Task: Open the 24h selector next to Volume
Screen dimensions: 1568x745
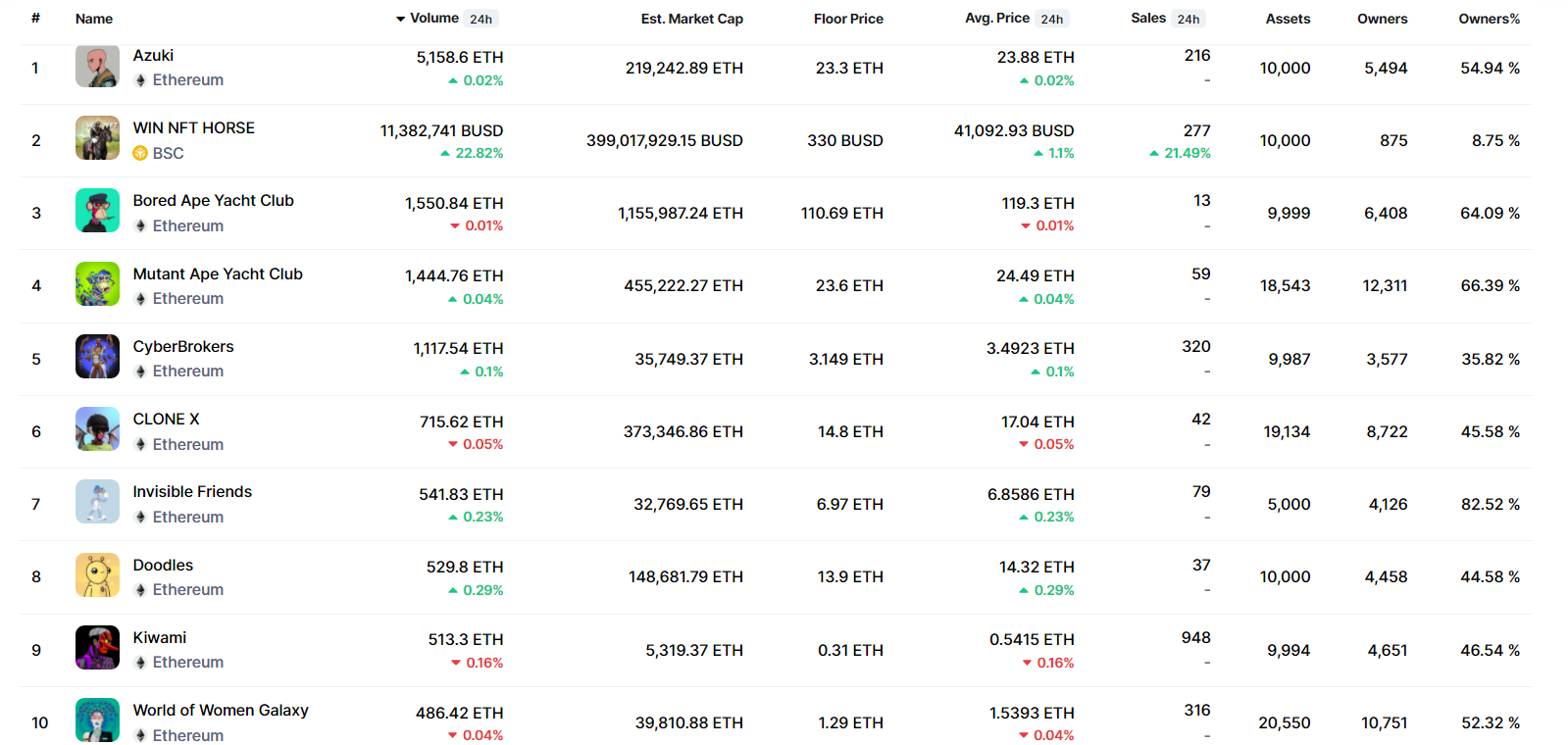Action: tap(481, 19)
